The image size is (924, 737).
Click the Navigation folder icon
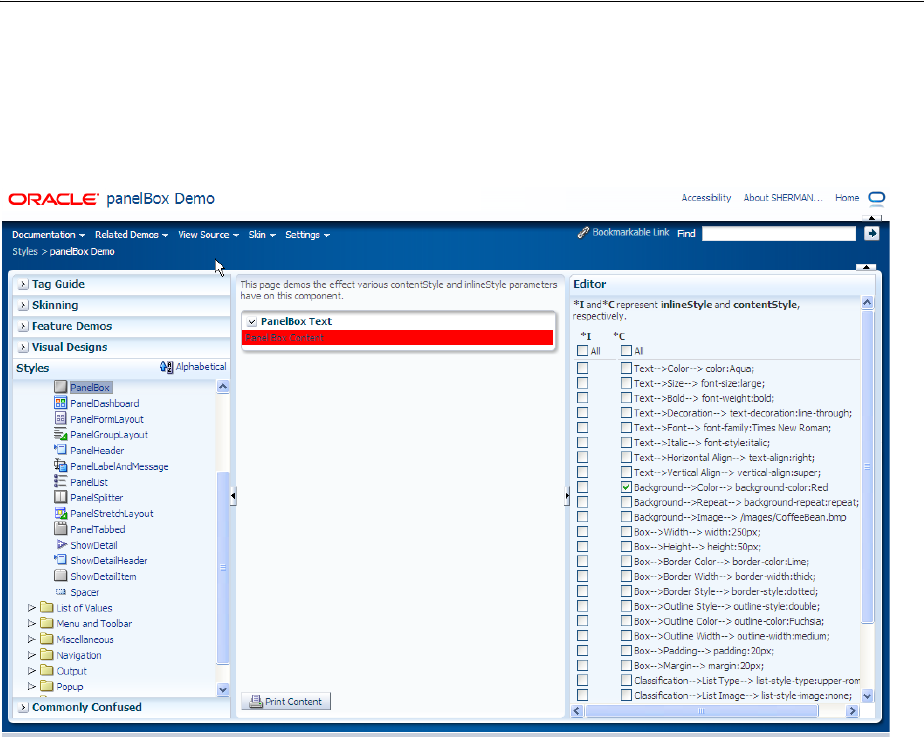point(47,655)
